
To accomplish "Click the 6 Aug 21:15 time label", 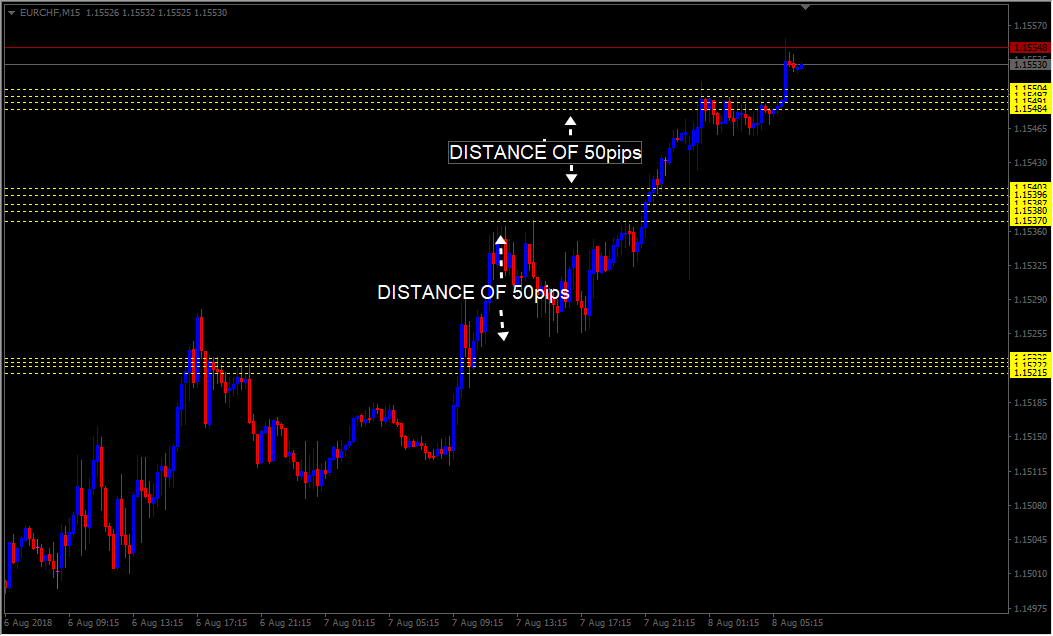I will [x=285, y=623].
